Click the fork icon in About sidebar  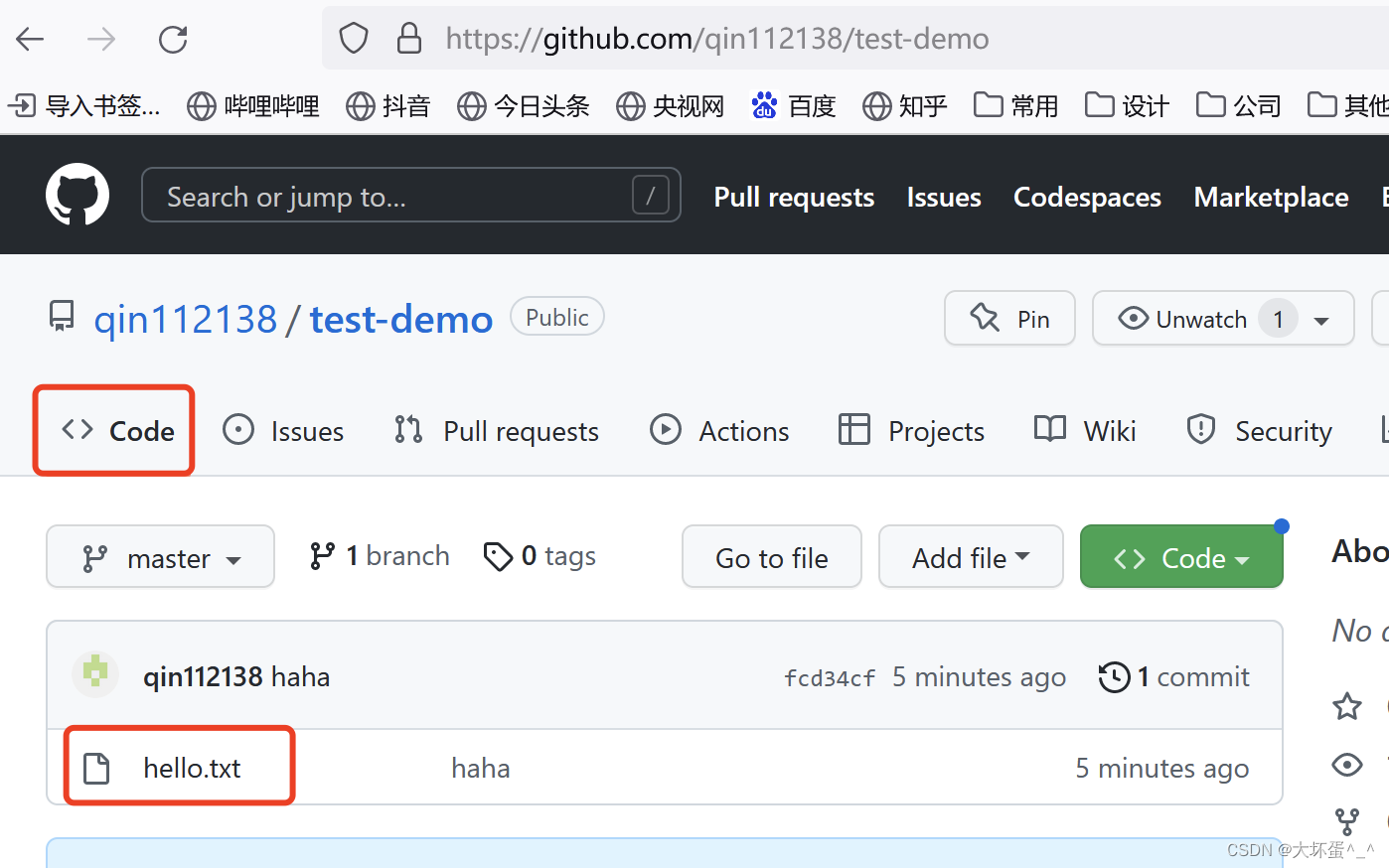pos(1347,821)
